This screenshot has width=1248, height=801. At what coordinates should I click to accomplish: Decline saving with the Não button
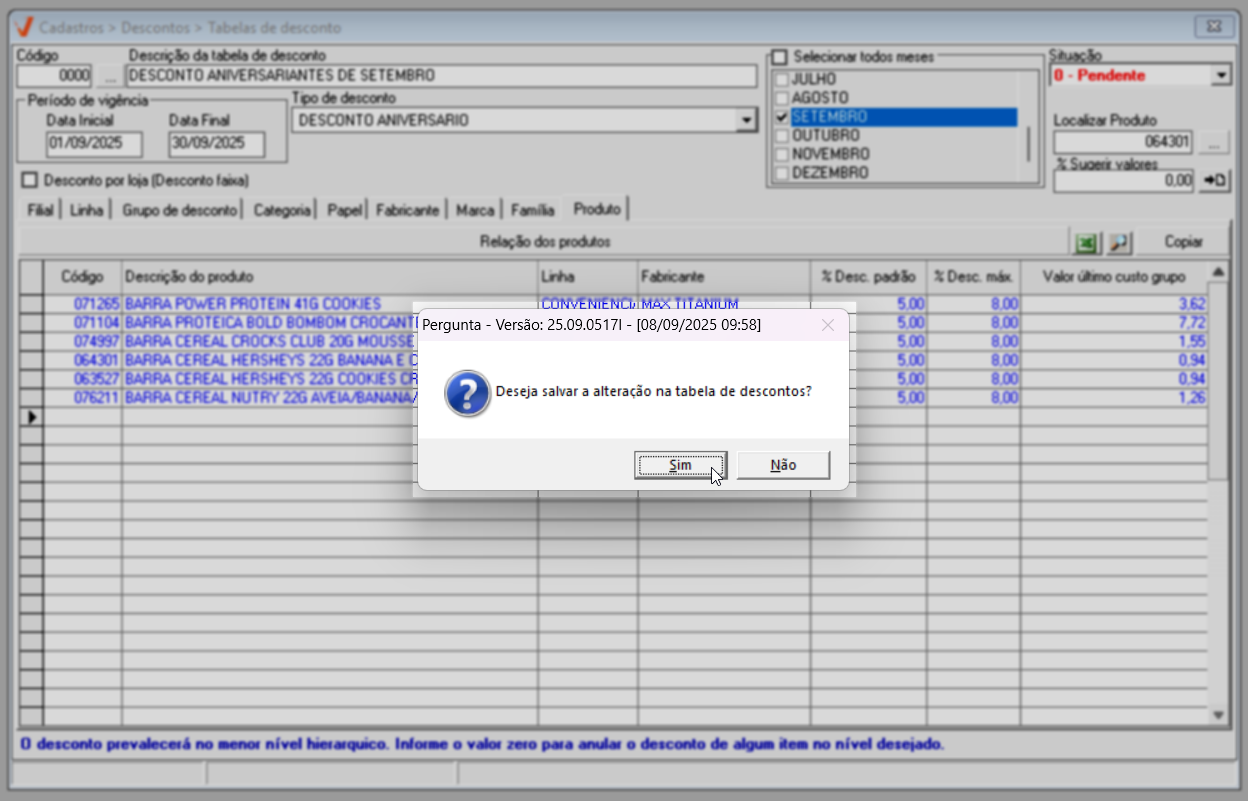[x=783, y=465]
